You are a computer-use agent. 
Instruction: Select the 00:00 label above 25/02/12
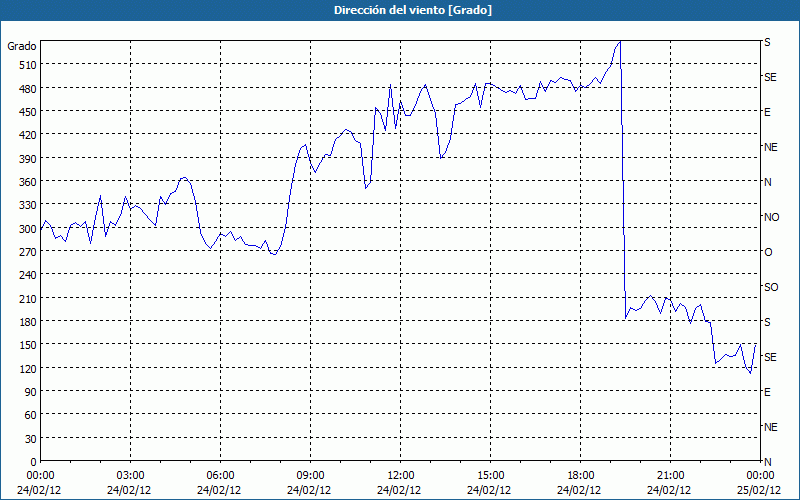(760, 476)
